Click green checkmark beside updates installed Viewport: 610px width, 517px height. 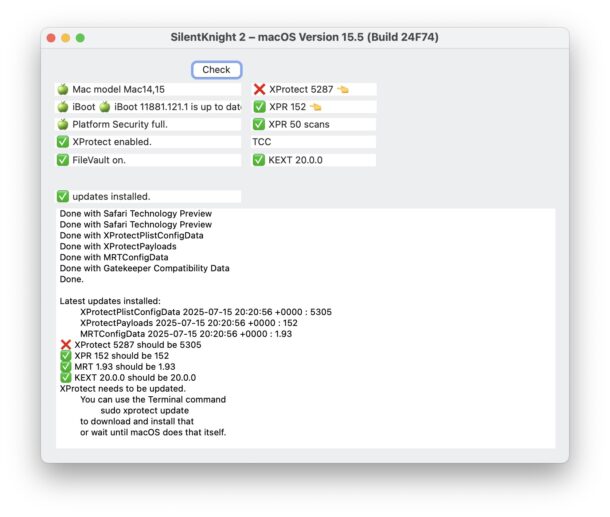63,196
